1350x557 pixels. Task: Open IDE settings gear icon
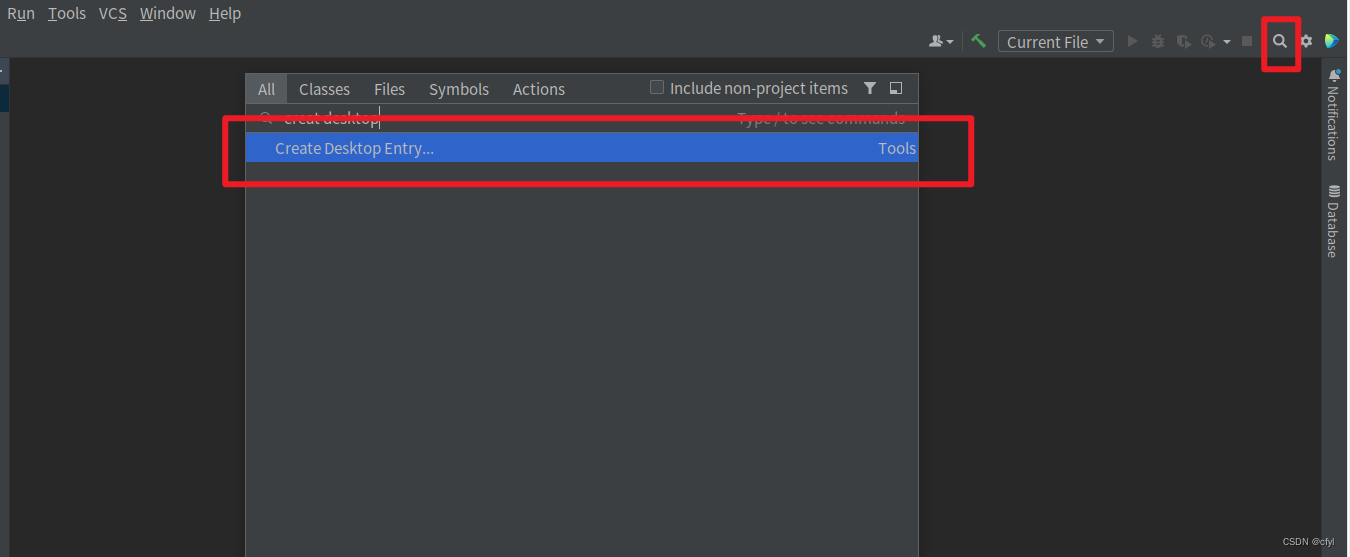[x=1306, y=42]
